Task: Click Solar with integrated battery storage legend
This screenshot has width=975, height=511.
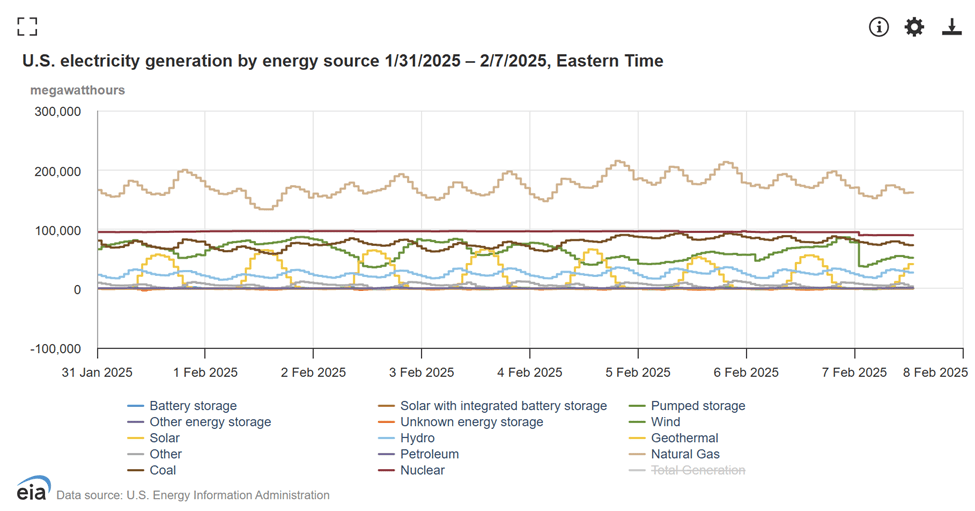Action: pos(503,406)
